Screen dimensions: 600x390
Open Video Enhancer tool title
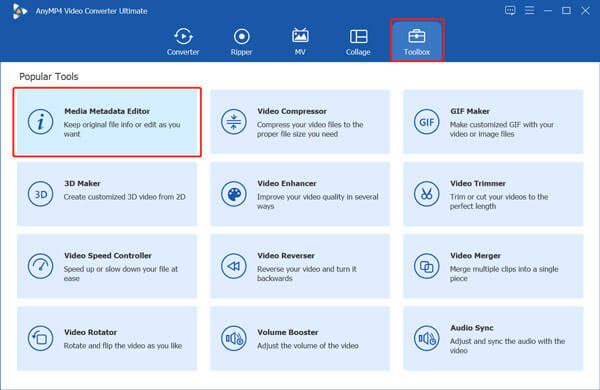pos(287,183)
